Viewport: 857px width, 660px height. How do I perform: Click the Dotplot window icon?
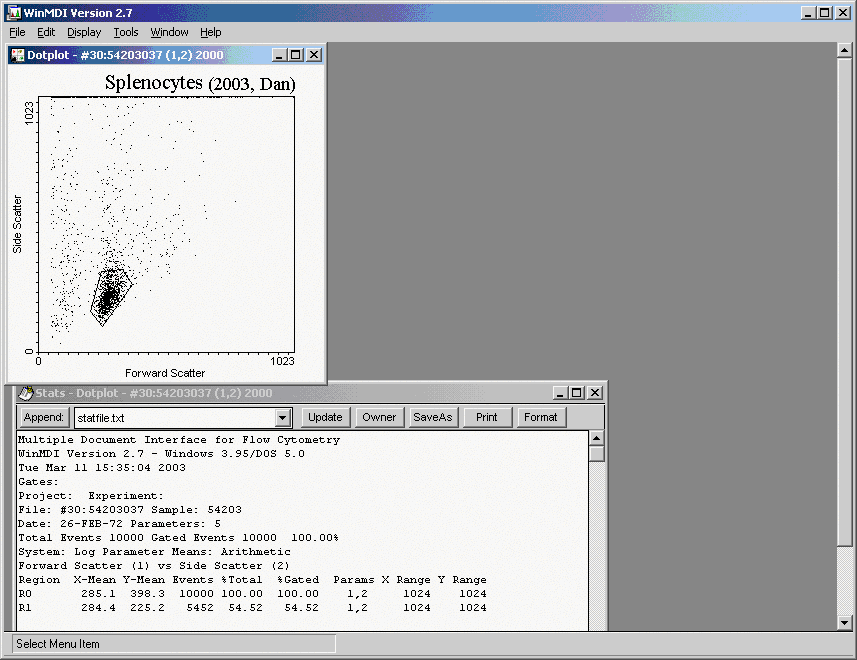18,55
